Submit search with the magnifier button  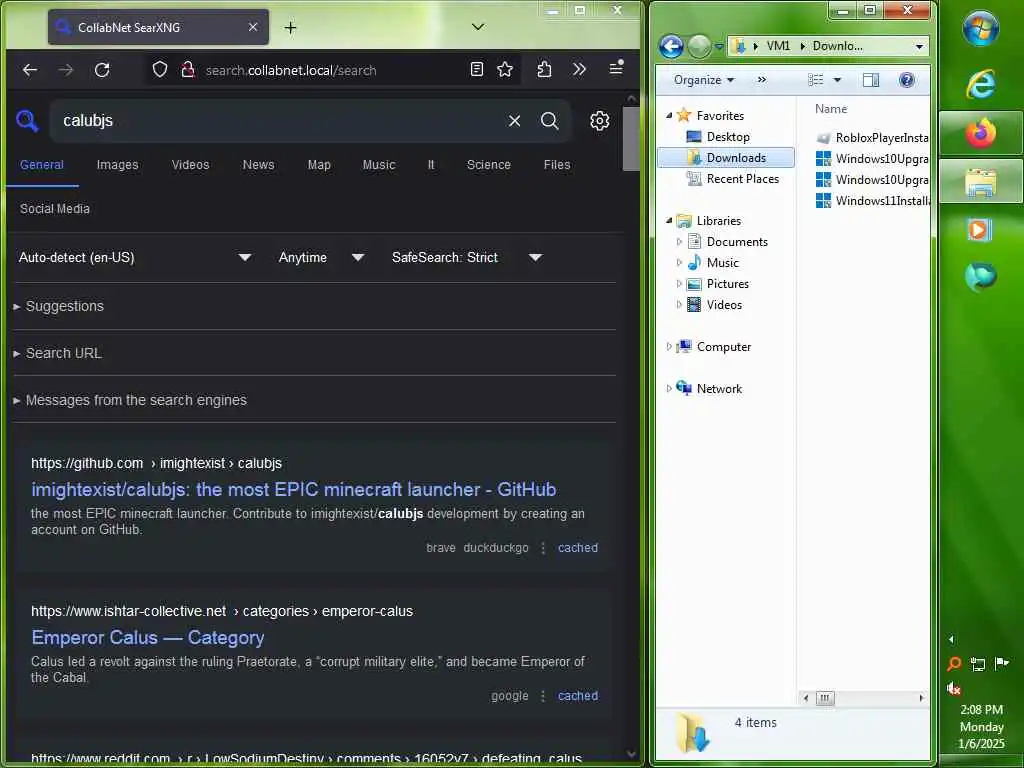click(x=550, y=121)
